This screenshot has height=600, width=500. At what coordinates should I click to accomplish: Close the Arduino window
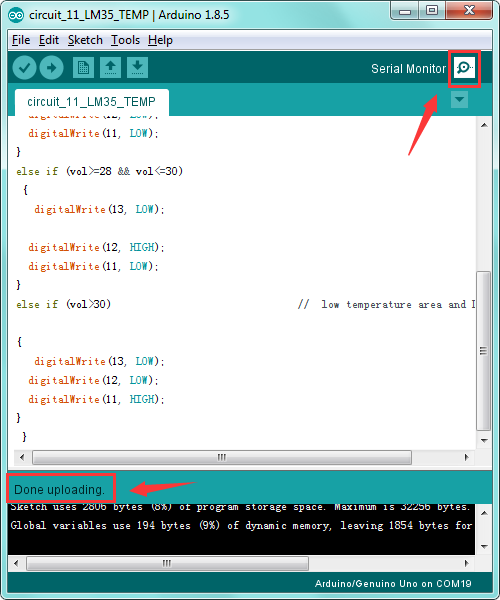coord(469,10)
